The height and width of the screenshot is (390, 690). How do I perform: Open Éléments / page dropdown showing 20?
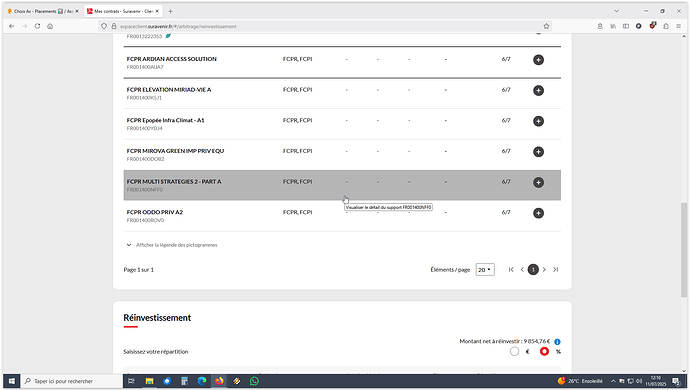click(485, 270)
